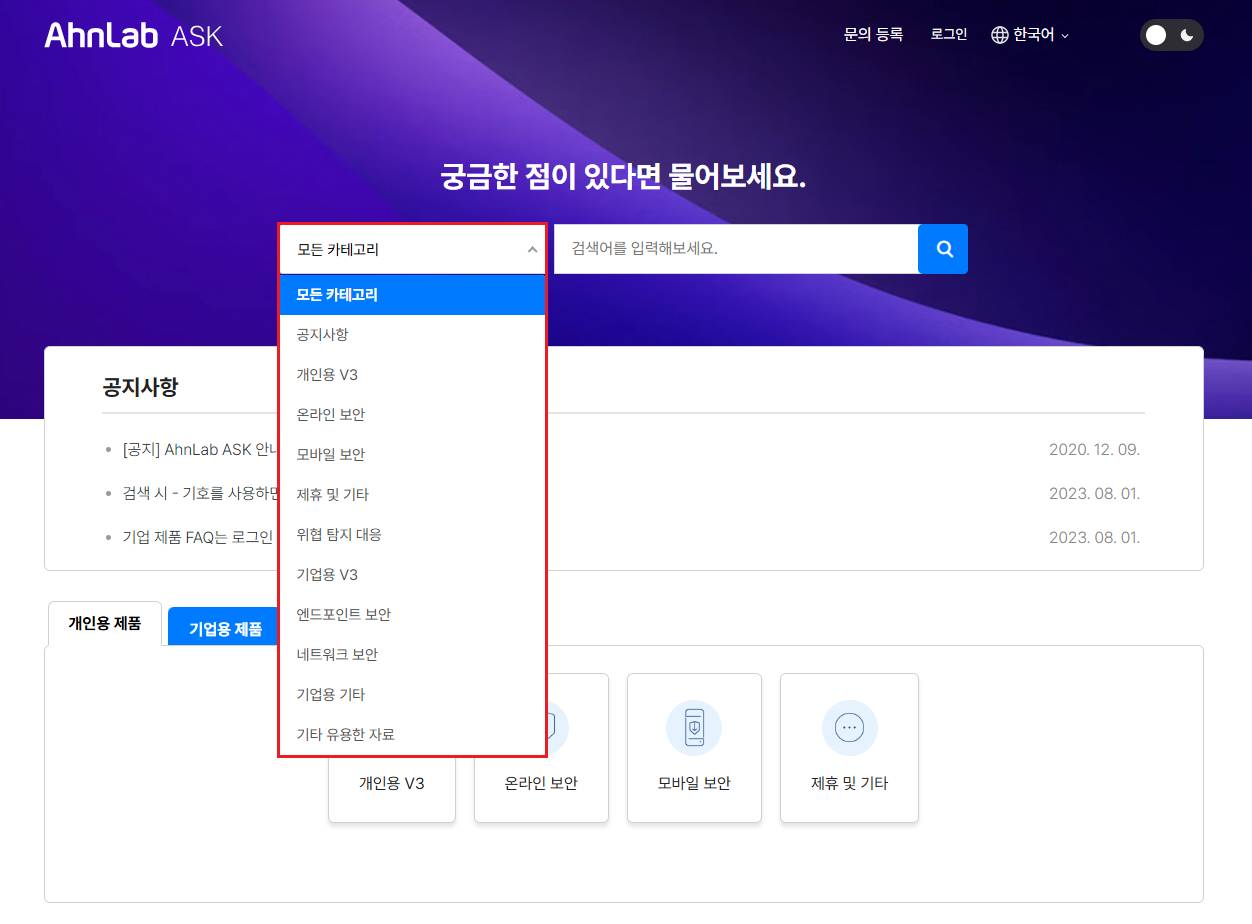Choose 위협 탐지 대응 category option
This screenshot has height=924, width=1252.
[x=412, y=535]
